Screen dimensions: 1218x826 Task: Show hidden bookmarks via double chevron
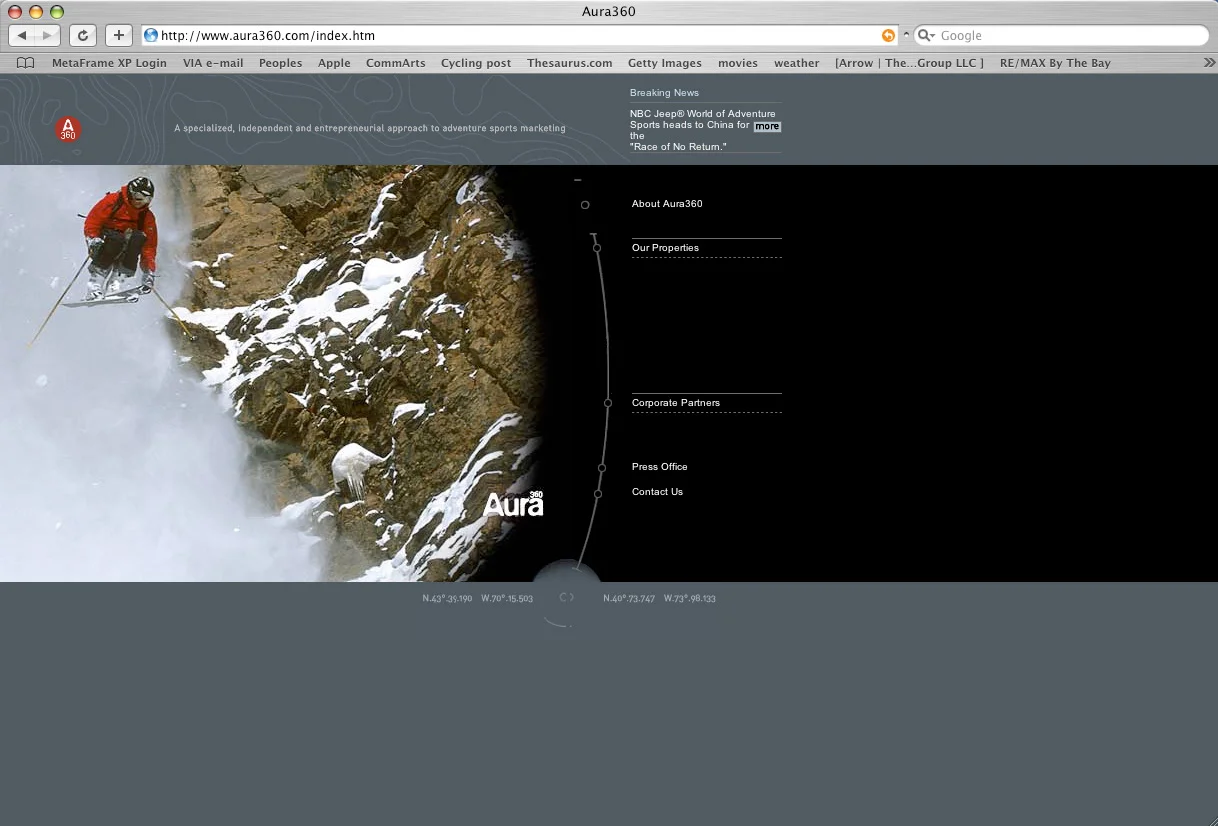1209,62
